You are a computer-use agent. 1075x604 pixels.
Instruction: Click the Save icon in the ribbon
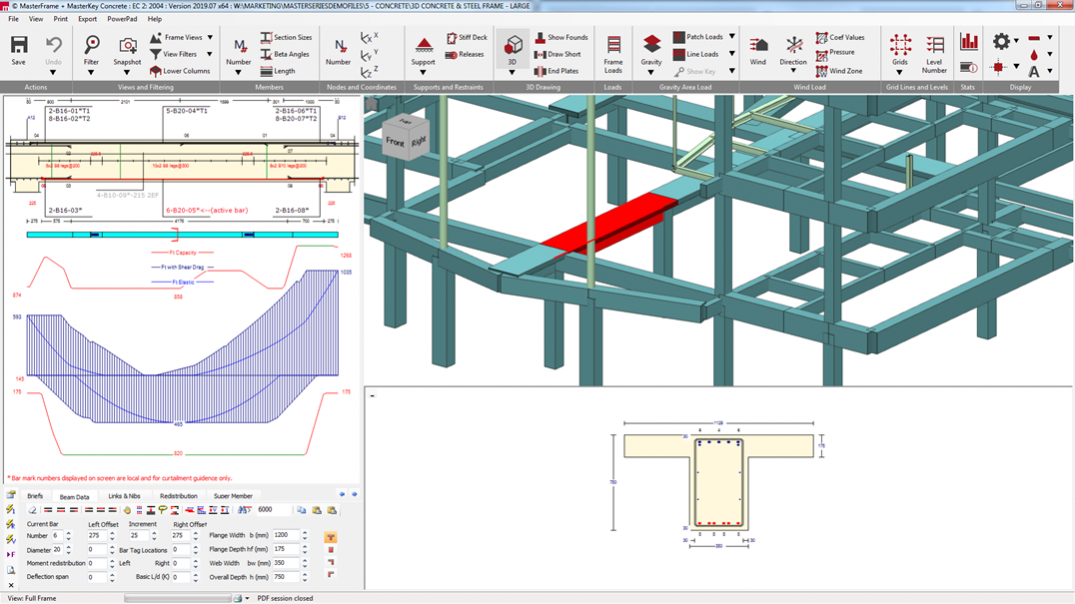[19, 45]
